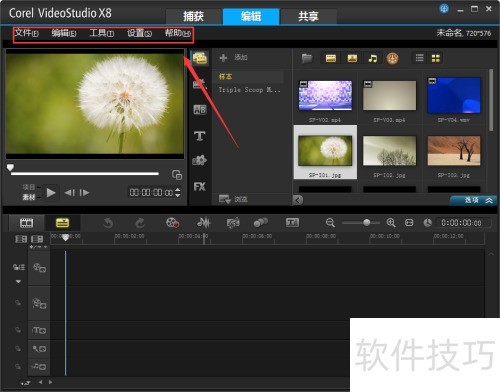The image size is (500, 392).
Task: Click the record/capture option reel icon
Action: click(x=173, y=223)
